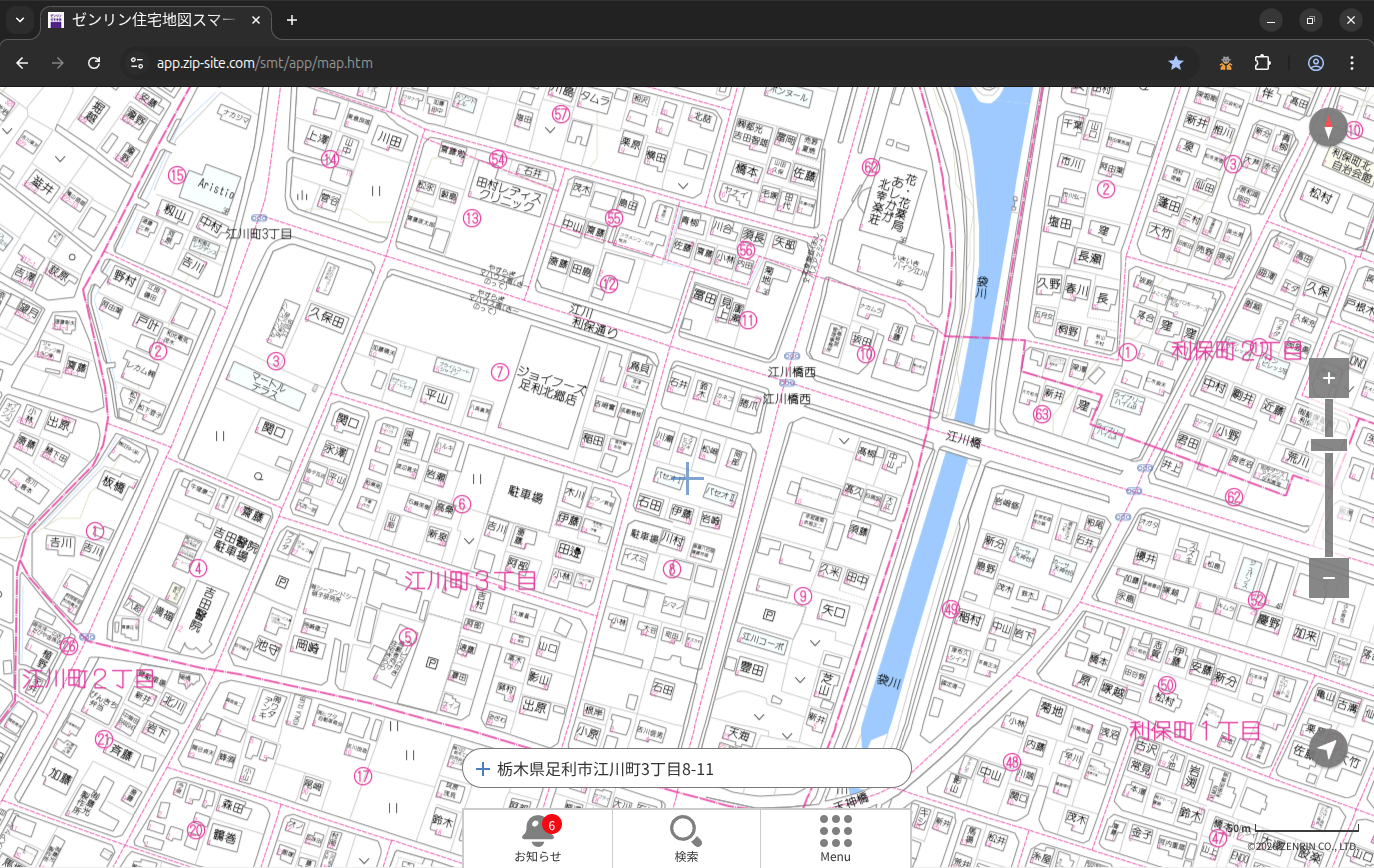Go back to the previous page
The height and width of the screenshot is (868, 1374).
[22, 63]
